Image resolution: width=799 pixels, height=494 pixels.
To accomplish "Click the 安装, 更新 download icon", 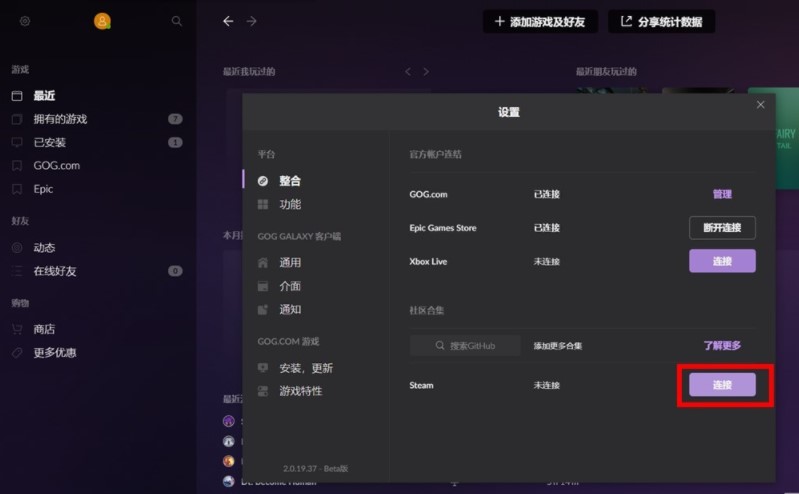I will pos(263,368).
